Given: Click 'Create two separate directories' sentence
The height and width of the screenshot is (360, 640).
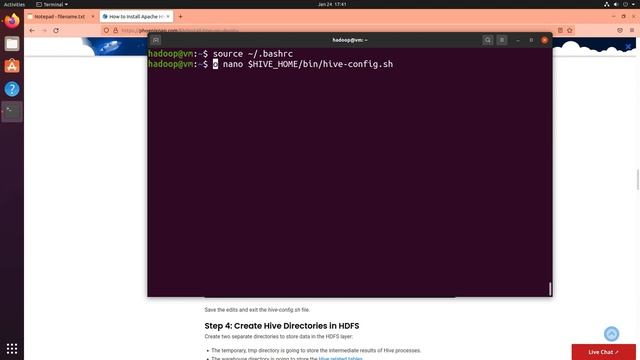Looking at the screenshot, I should (x=278, y=337).
